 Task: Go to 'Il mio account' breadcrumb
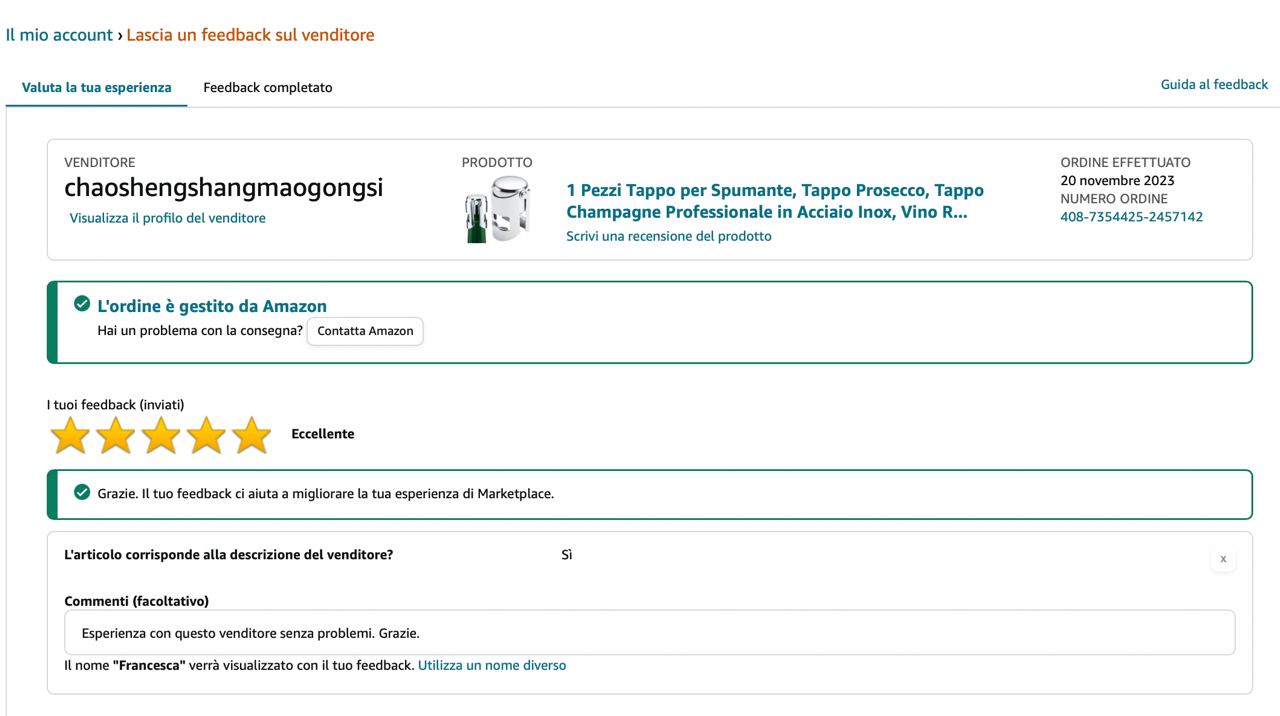[59, 35]
